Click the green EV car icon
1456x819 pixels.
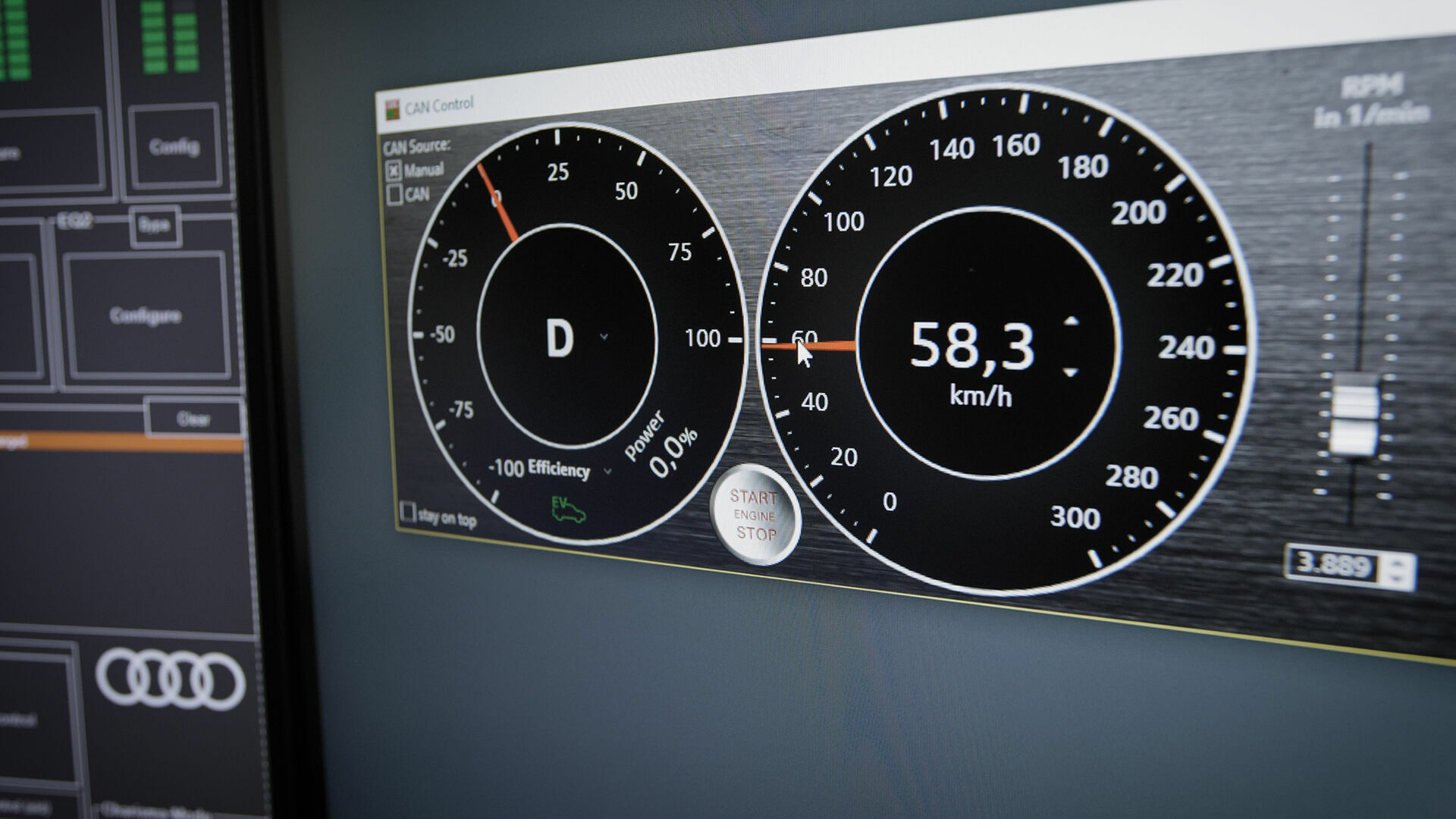tap(568, 510)
